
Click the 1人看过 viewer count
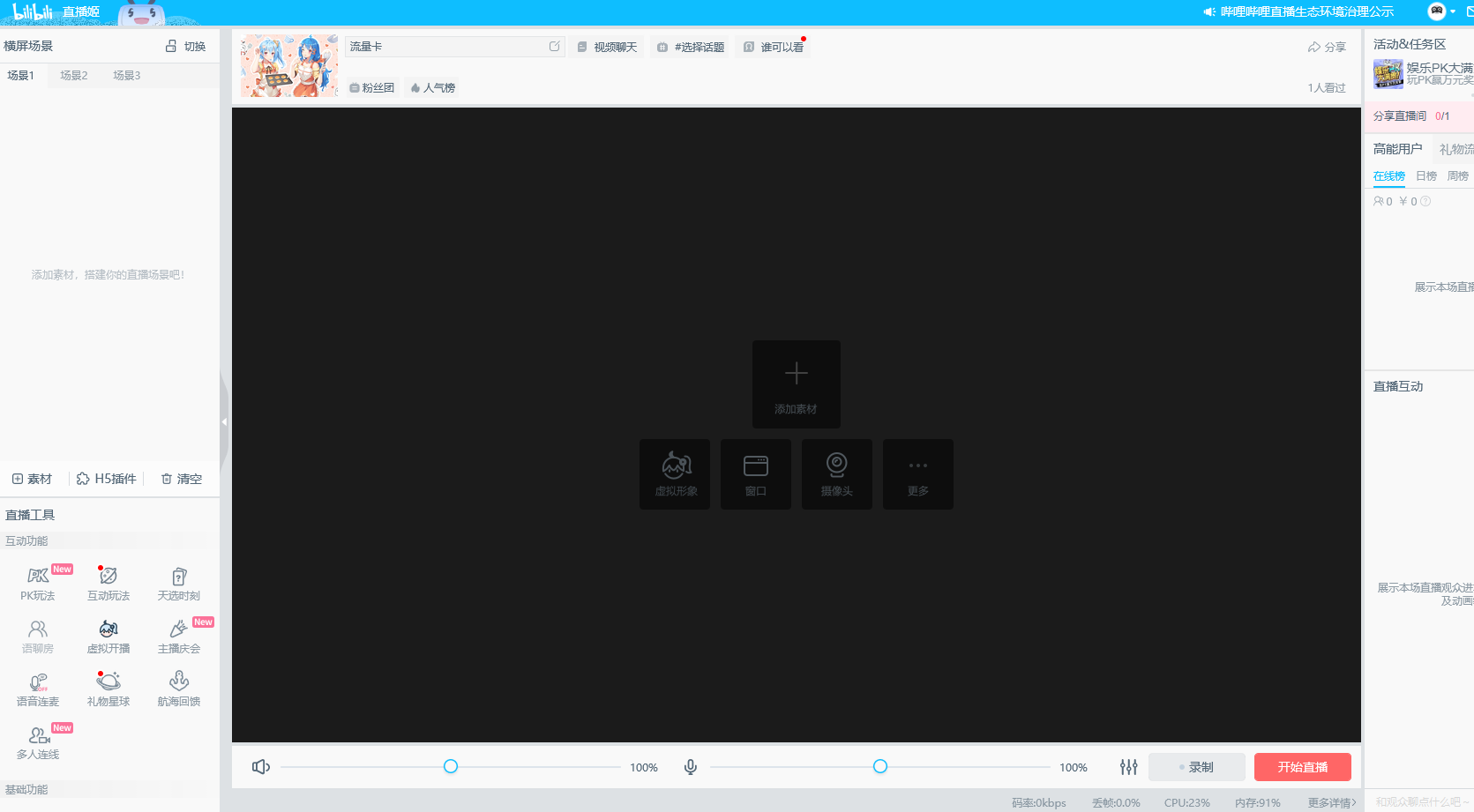pos(1327,87)
